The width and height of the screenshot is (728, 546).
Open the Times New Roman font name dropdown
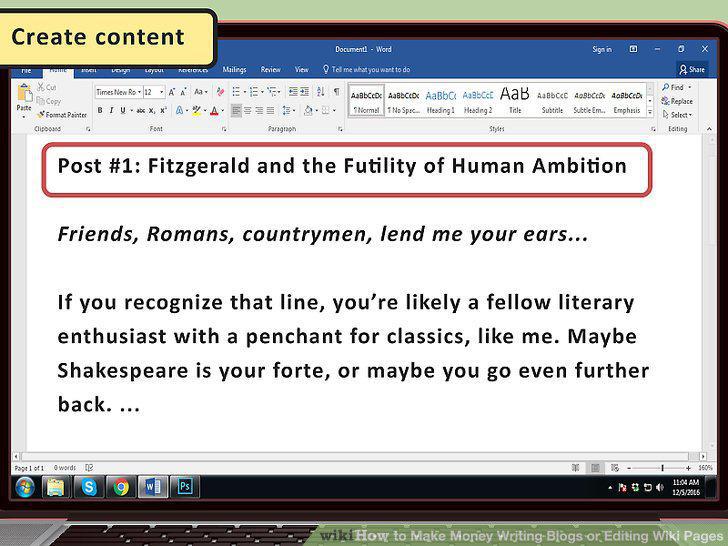139,92
